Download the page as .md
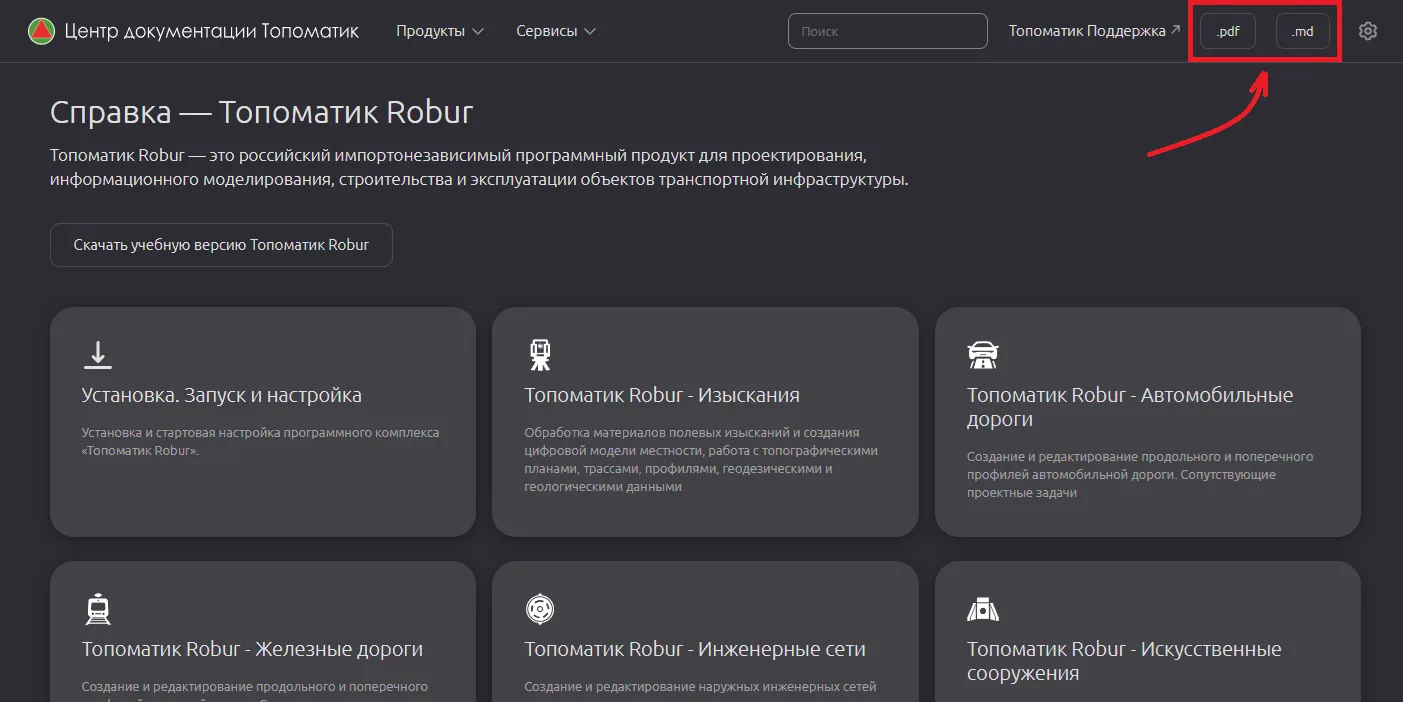Screen dimensions: 1403x702 click(1303, 31)
